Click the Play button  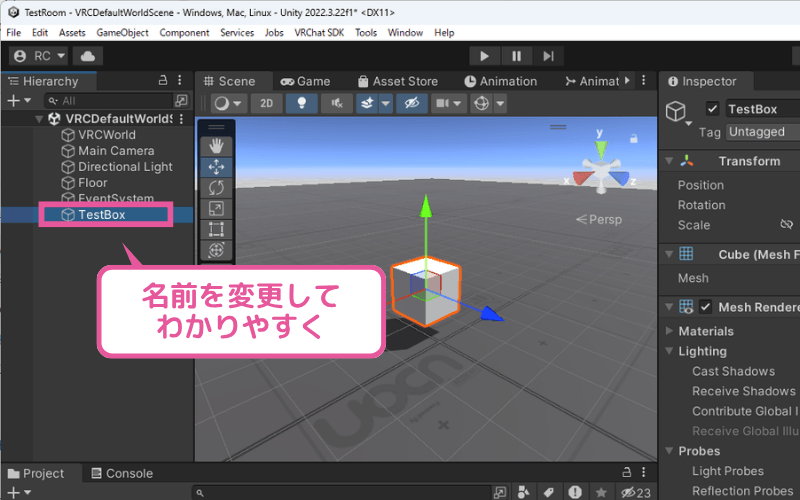[x=484, y=56]
